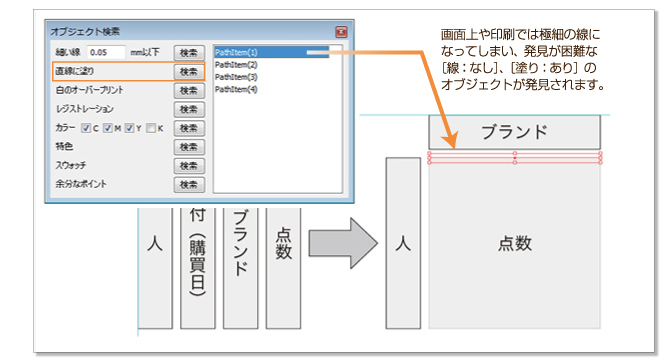The height and width of the screenshot is (364, 668).
Task: Select PathItem(4) in the results list
Action: pos(236,90)
